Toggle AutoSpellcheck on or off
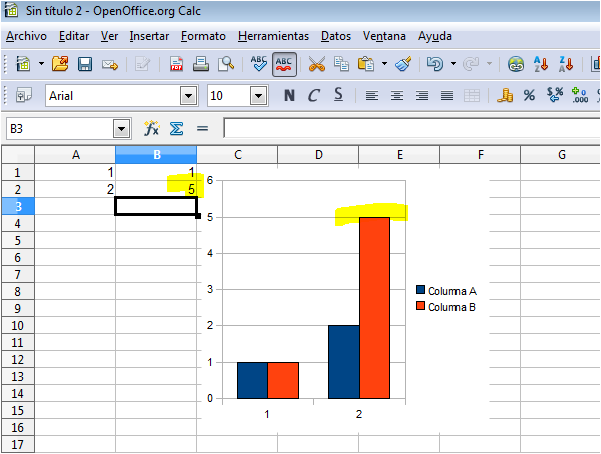The image size is (601, 454). tap(284, 64)
